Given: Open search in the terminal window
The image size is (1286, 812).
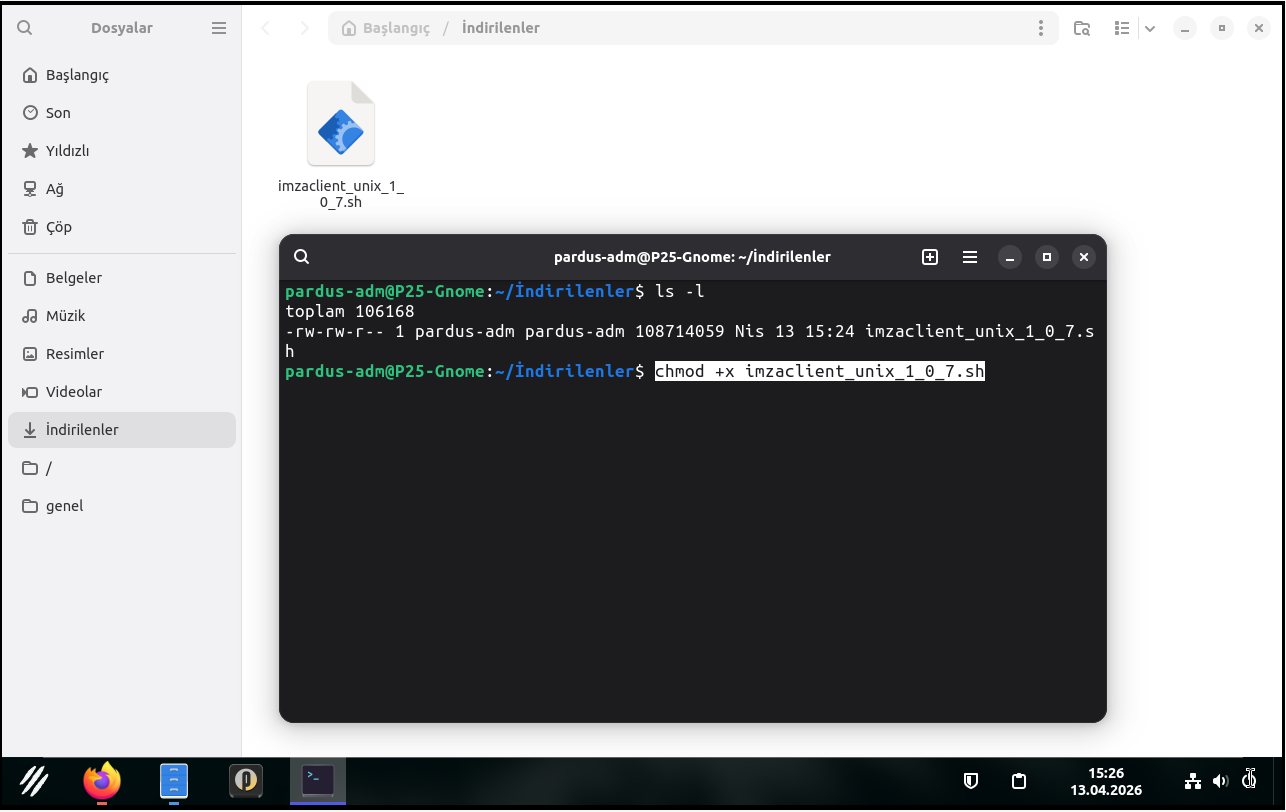Looking at the screenshot, I should (301, 257).
